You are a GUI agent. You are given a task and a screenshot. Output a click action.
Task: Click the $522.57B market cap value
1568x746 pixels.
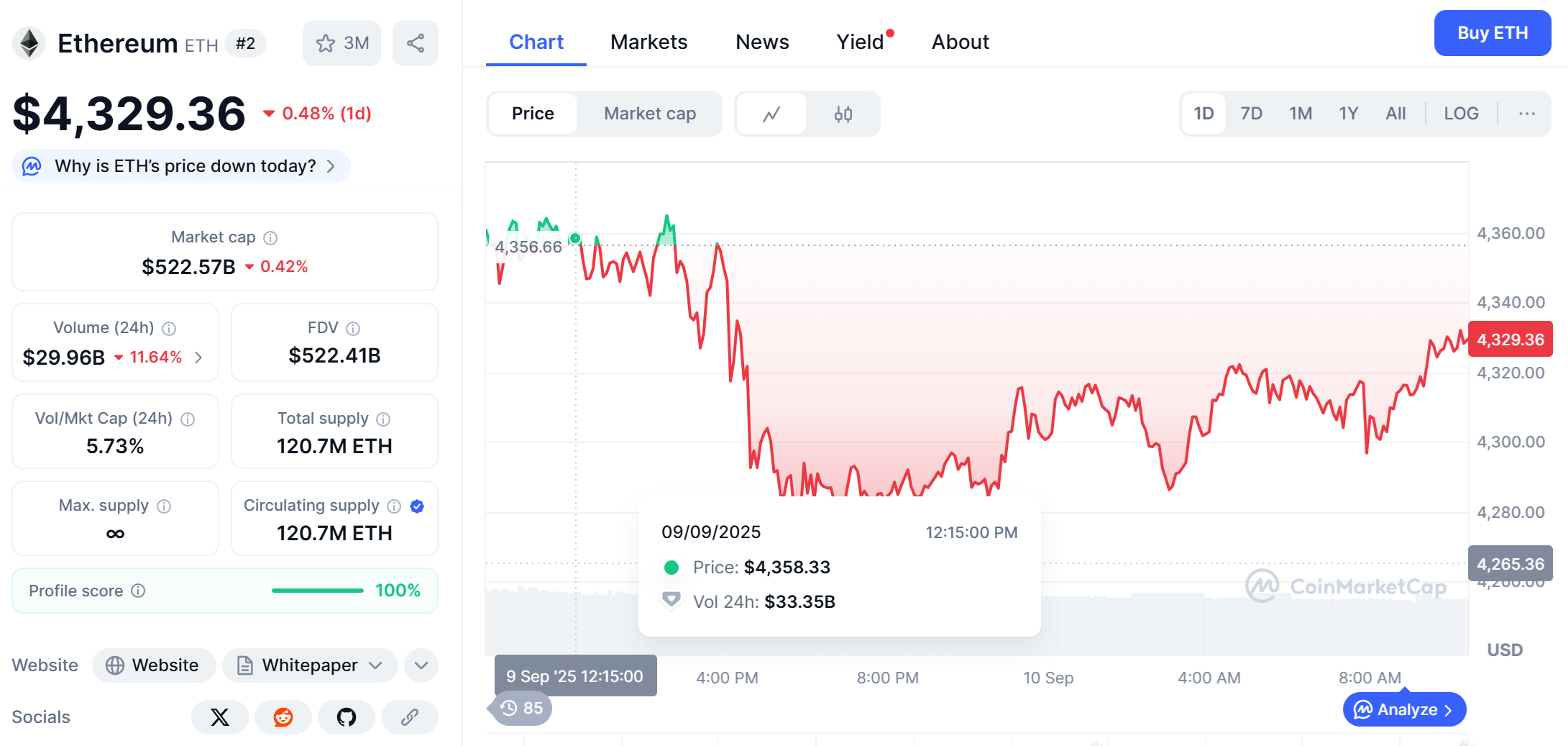click(188, 267)
